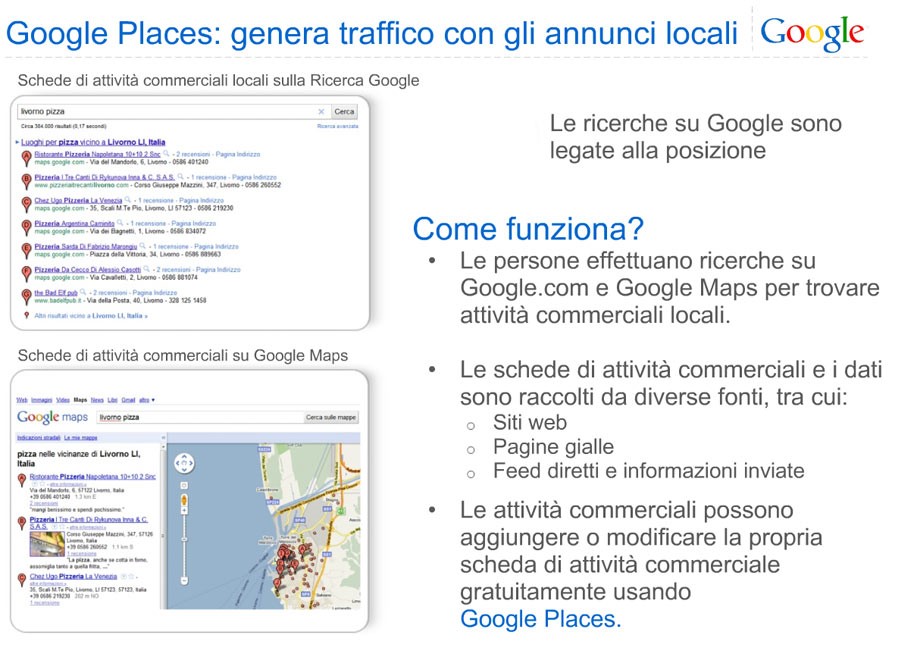Screen dimensions: 900x654
Task: Open 'Le mie mappe' link
Action: click(x=81, y=438)
